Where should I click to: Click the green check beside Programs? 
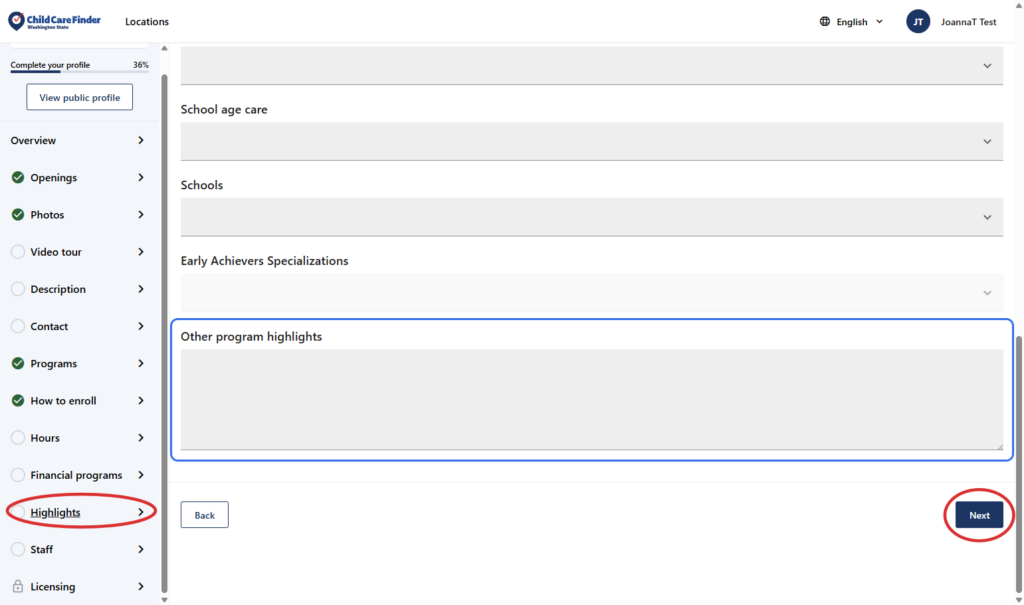18,364
